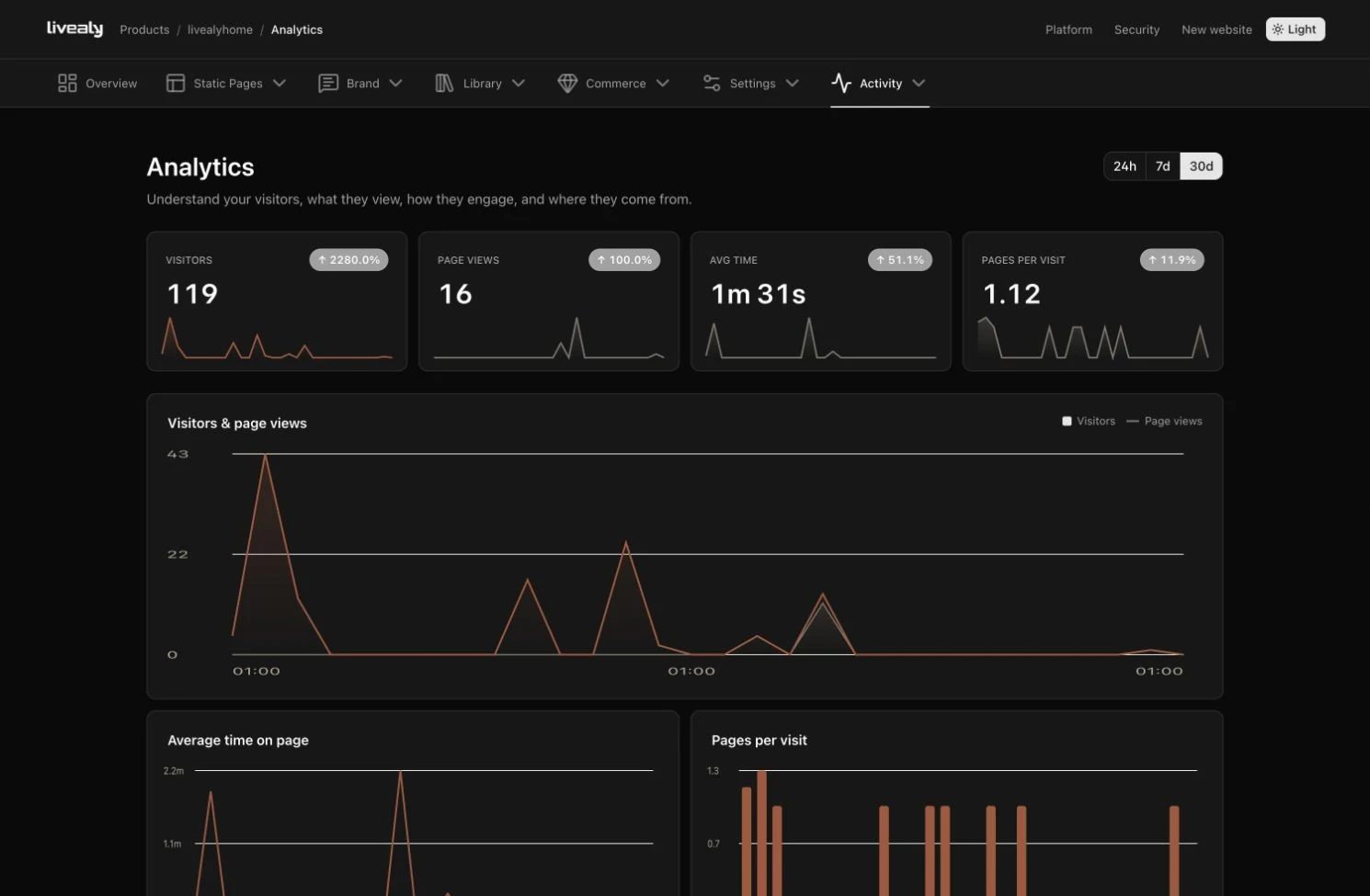Click the Page Views value 16
The height and width of the screenshot is (896, 1370).
pyautogui.click(x=456, y=294)
